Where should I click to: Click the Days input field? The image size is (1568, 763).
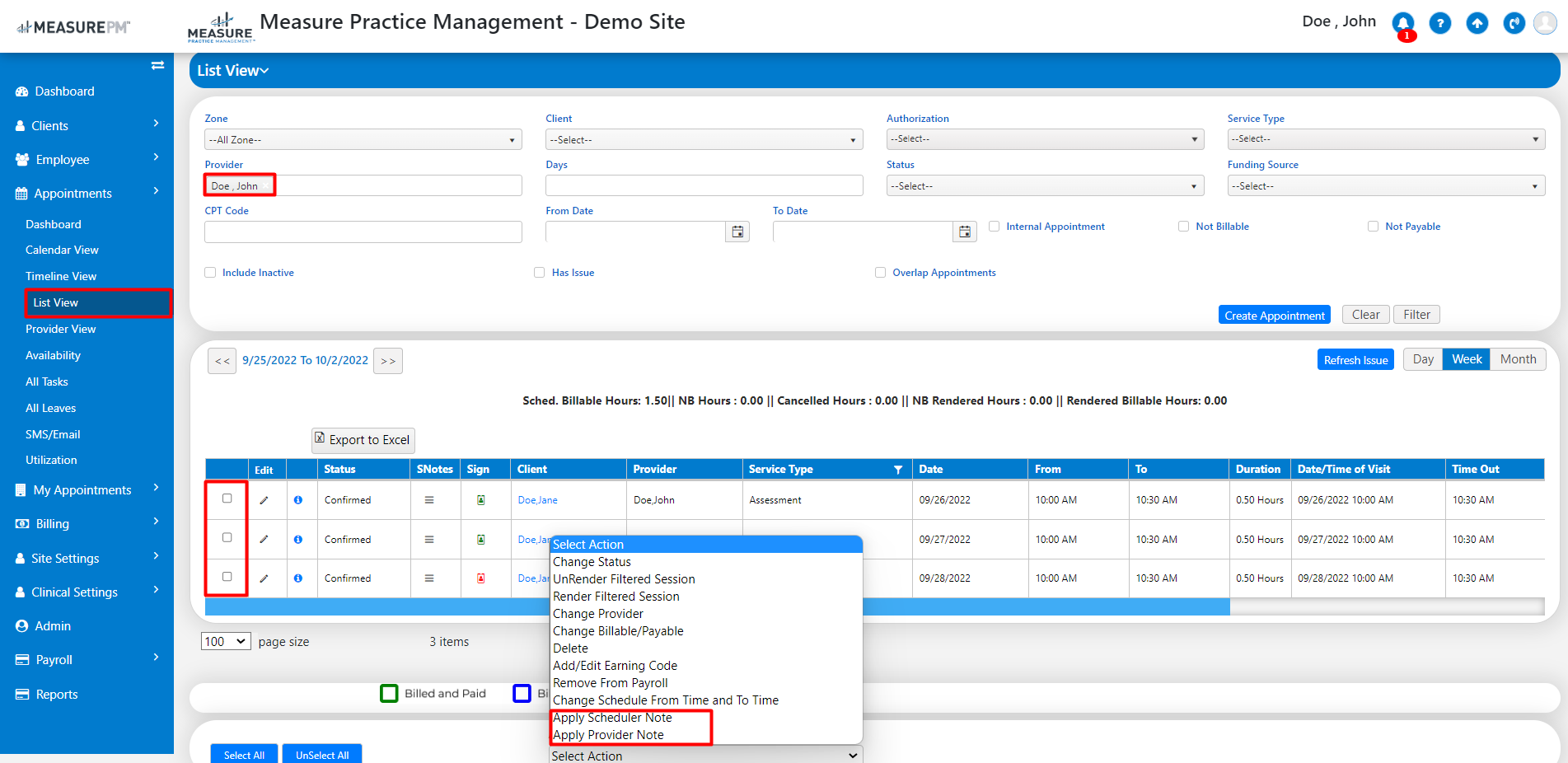[704, 186]
